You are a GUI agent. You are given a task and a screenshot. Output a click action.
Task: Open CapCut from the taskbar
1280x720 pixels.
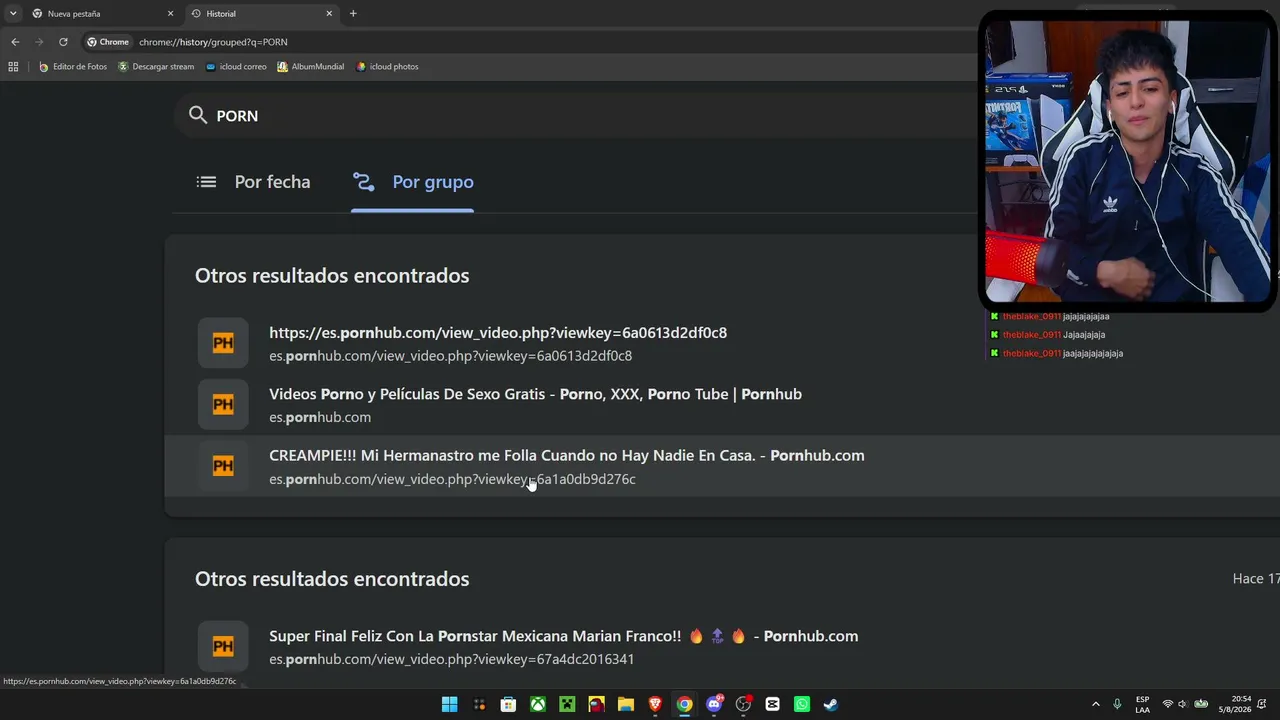[x=772, y=704]
